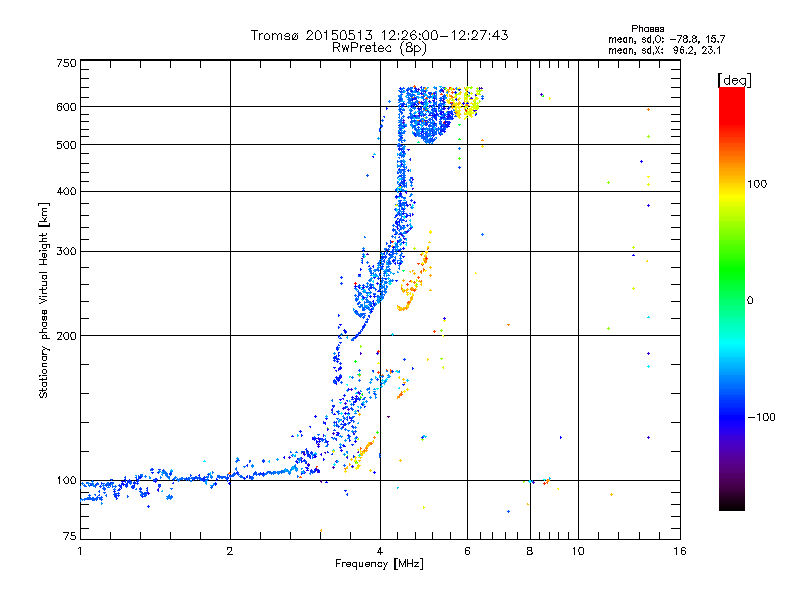Click the y-axis tick label '75'
This screenshot has width=800, height=600.
69,536
